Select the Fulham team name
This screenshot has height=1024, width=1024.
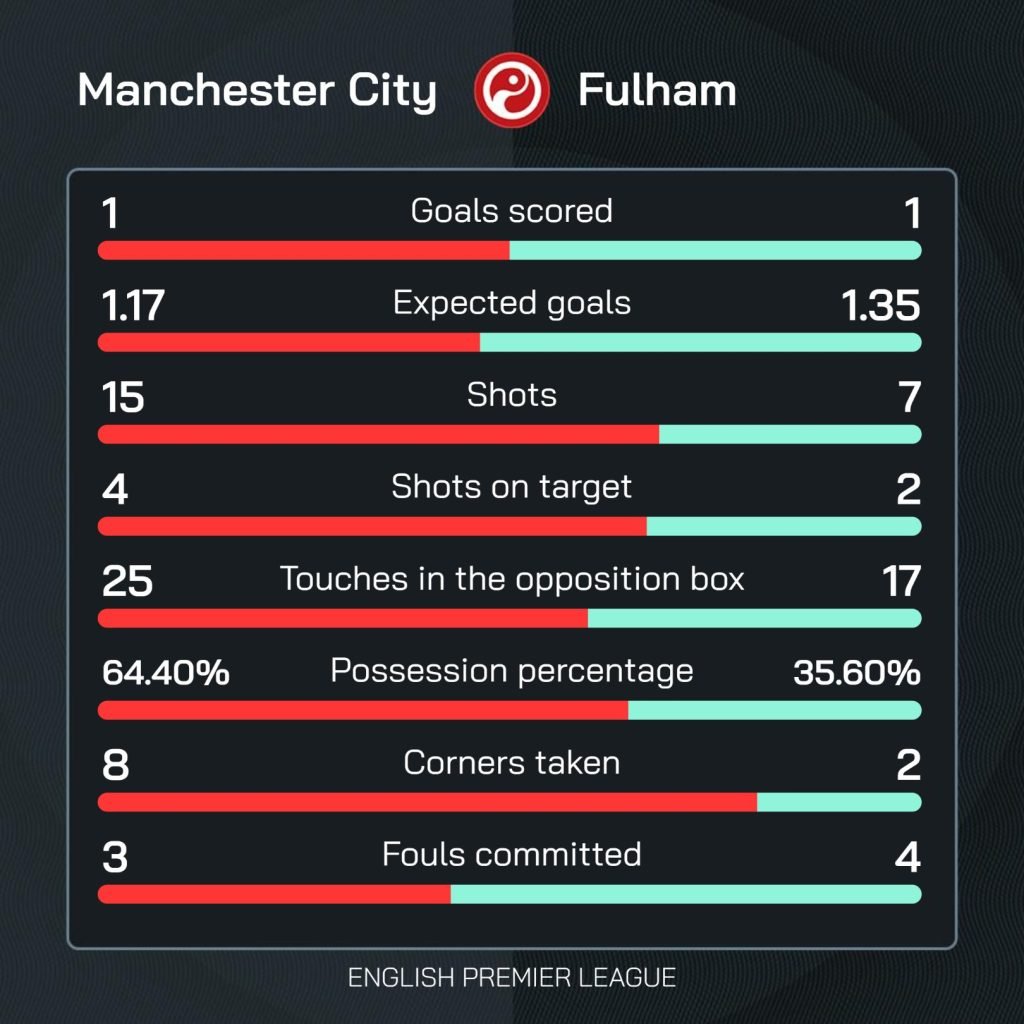click(x=657, y=90)
